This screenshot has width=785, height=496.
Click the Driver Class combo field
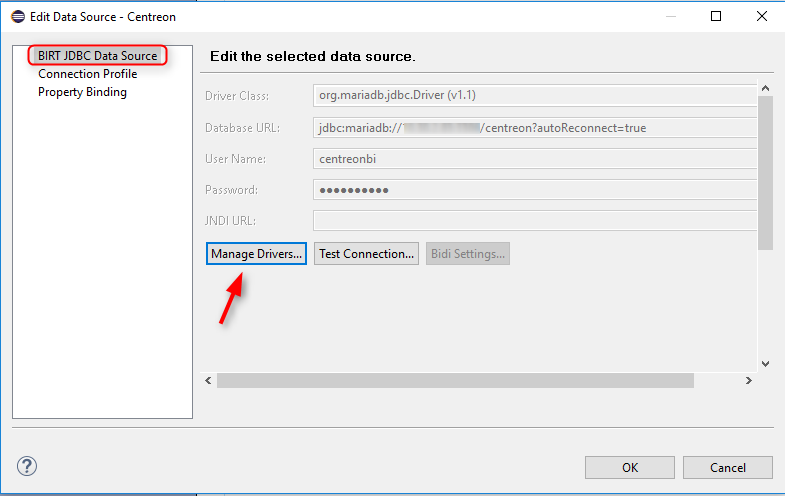point(534,96)
